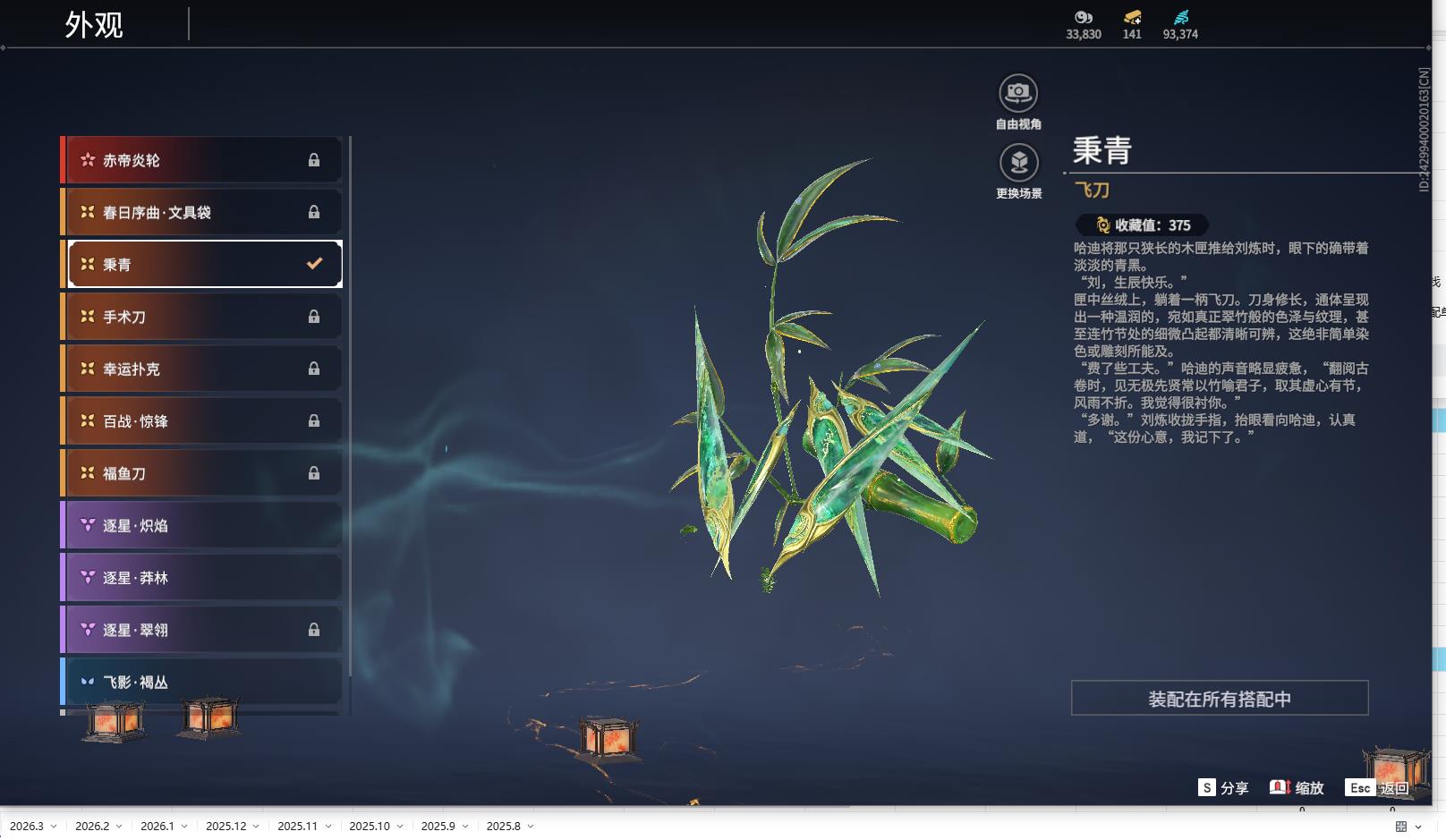
Task: Select the 外观 menu title at top left
Action: [x=92, y=23]
